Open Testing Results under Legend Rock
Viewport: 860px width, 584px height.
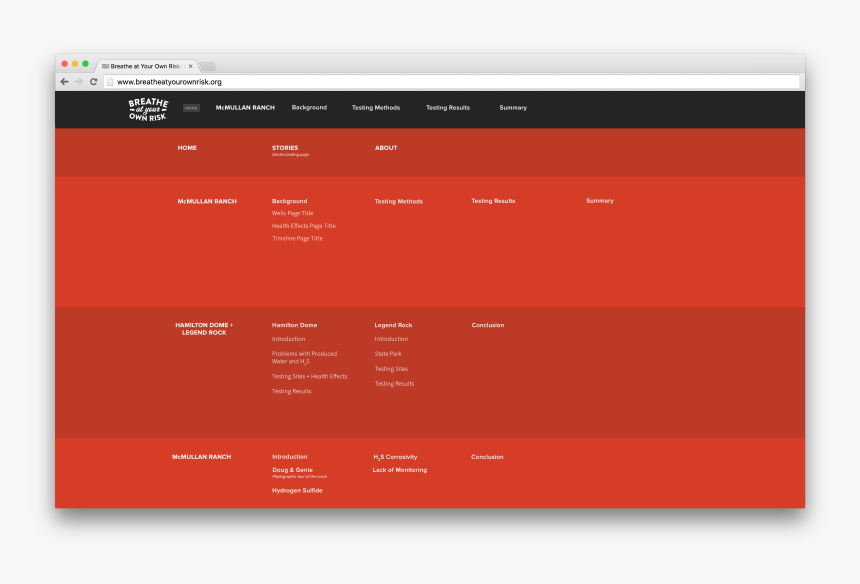click(x=394, y=383)
